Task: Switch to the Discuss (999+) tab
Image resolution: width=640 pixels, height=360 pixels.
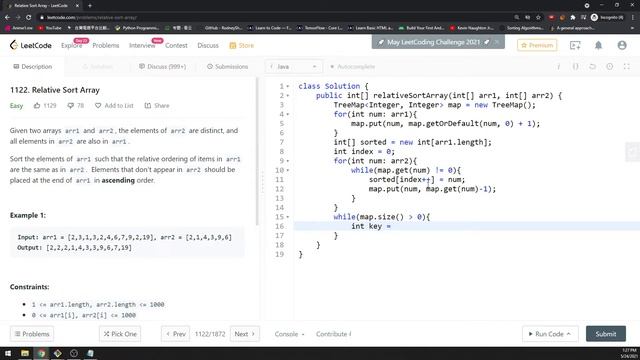Action: 162,67
